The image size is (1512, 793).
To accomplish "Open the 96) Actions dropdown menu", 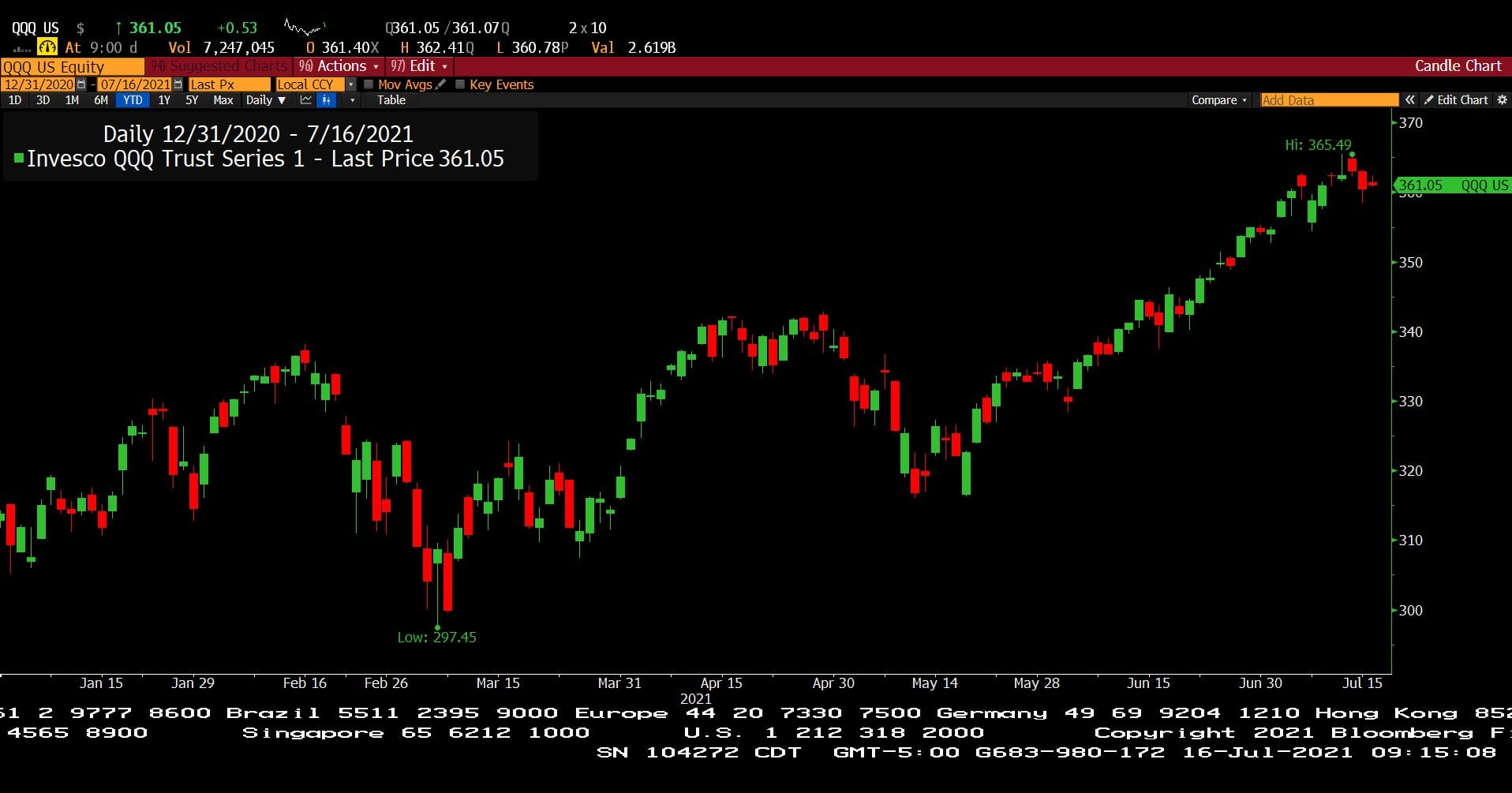I will [x=339, y=66].
